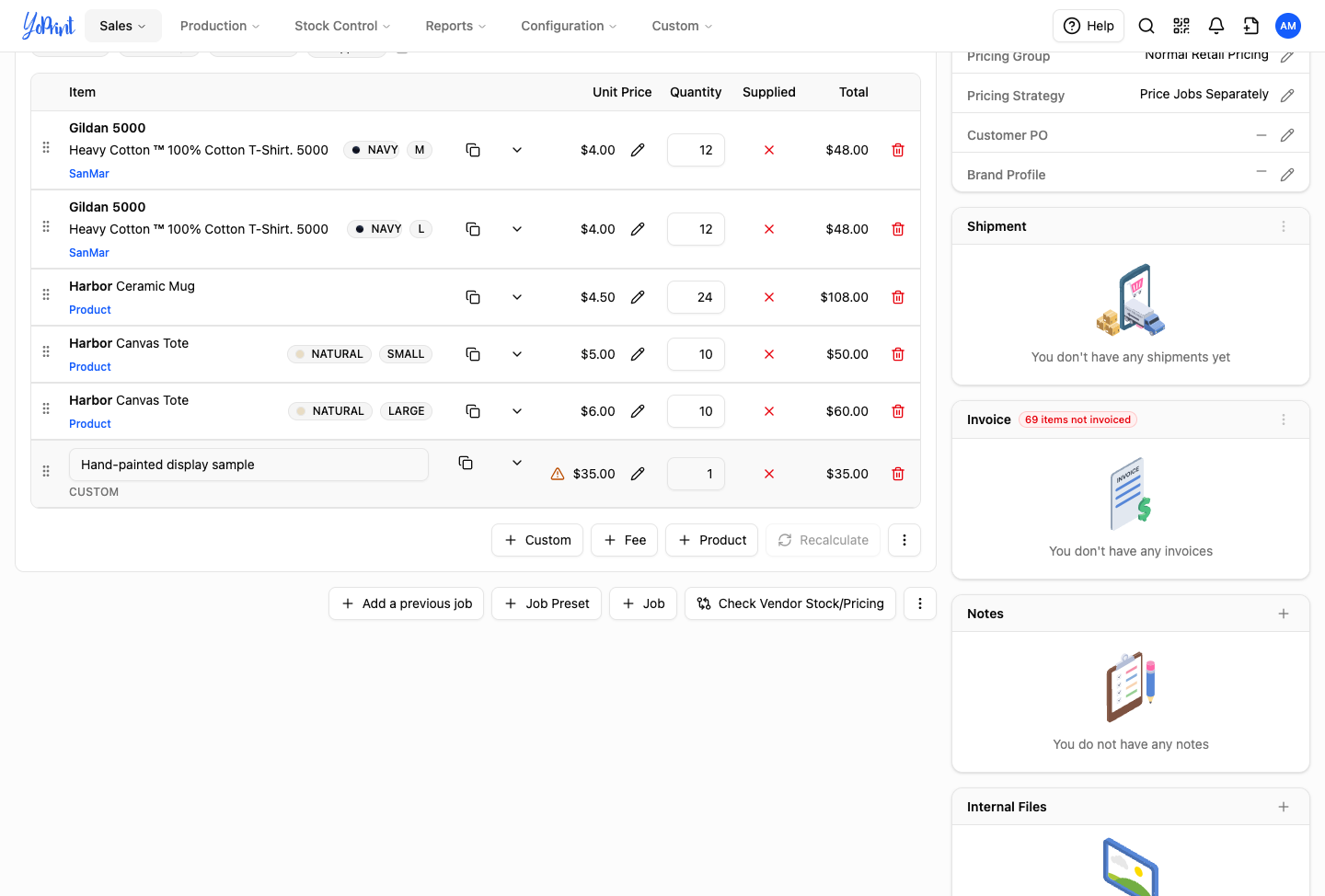Add an internal file with plus icon
Screen dimensions: 1325x896
pyautogui.click(x=1284, y=807)
